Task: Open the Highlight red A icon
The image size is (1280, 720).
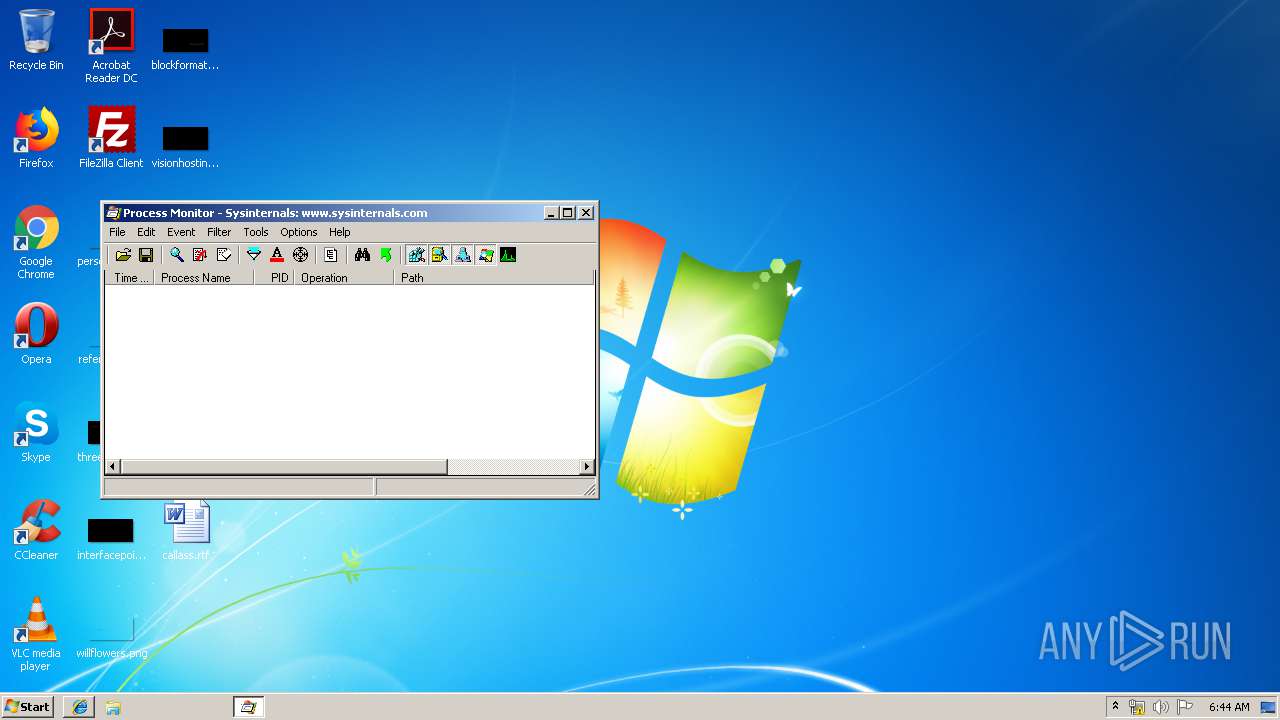Action: [277, 255]
